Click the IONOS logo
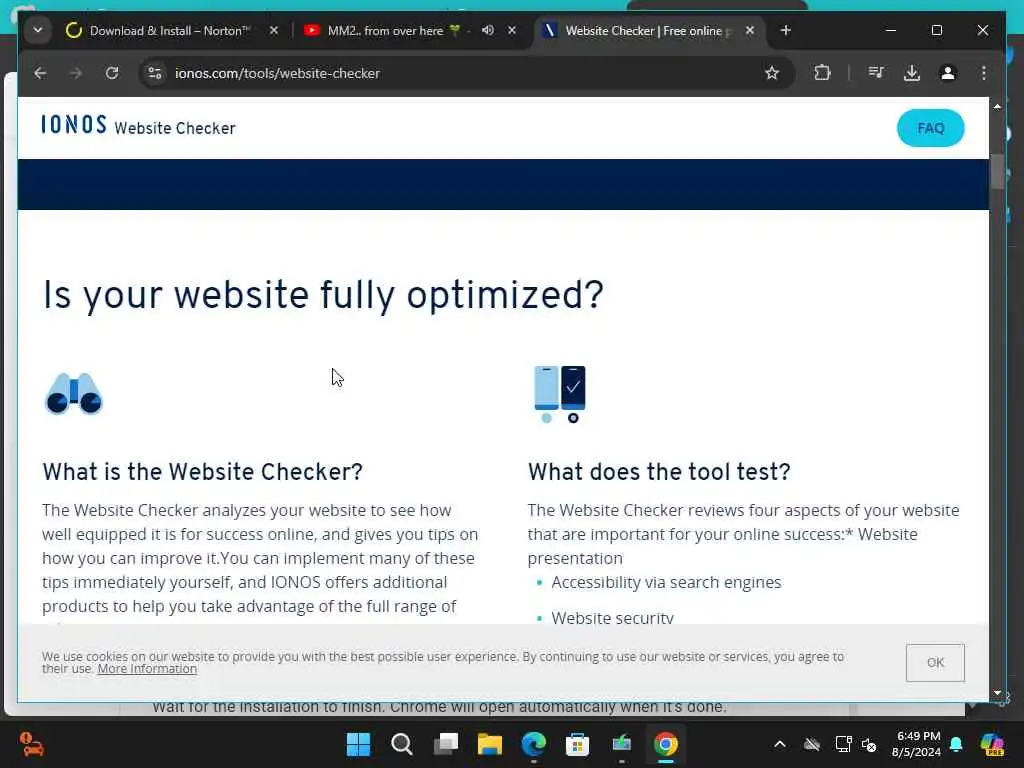This screenshot has width=1024, height=768. pos(74,125)
